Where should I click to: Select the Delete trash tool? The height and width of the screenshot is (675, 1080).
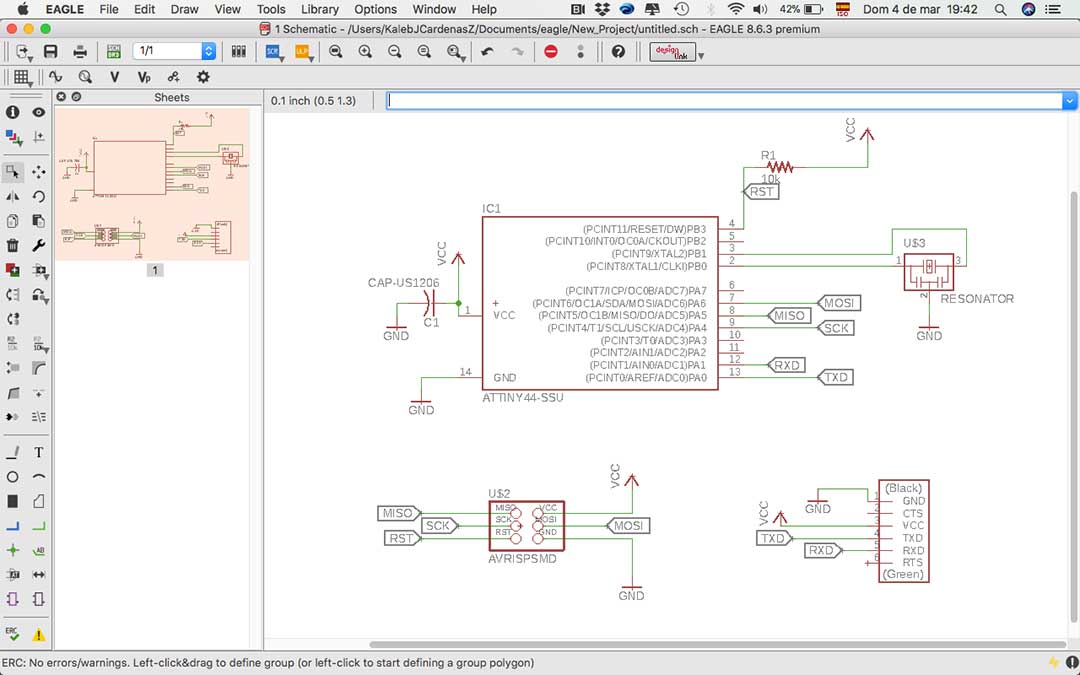coord(12,245)
